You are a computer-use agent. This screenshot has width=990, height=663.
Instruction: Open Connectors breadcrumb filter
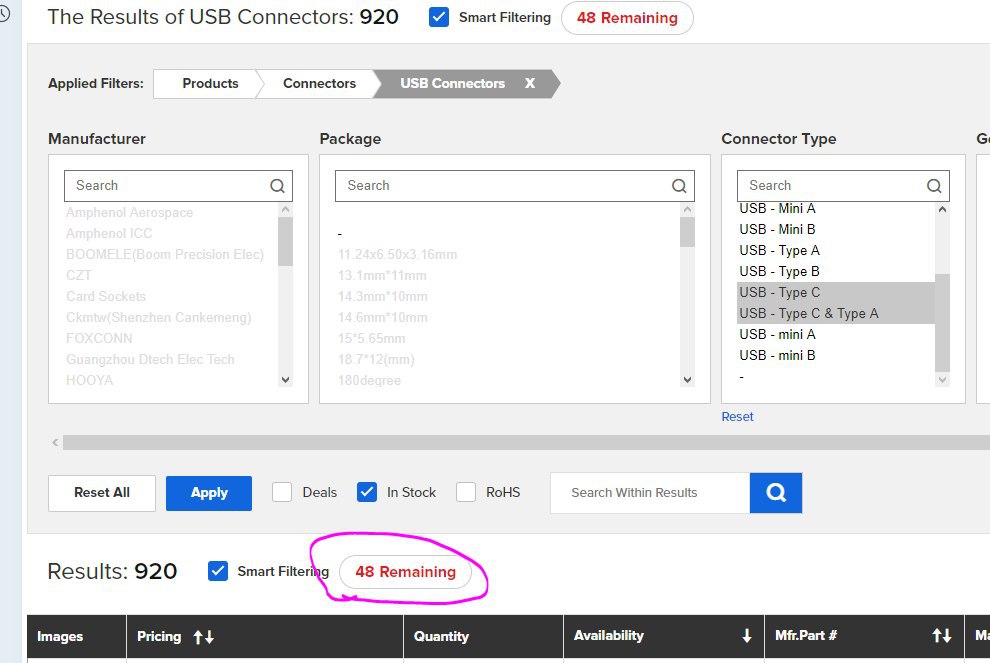tap(319, 83)
